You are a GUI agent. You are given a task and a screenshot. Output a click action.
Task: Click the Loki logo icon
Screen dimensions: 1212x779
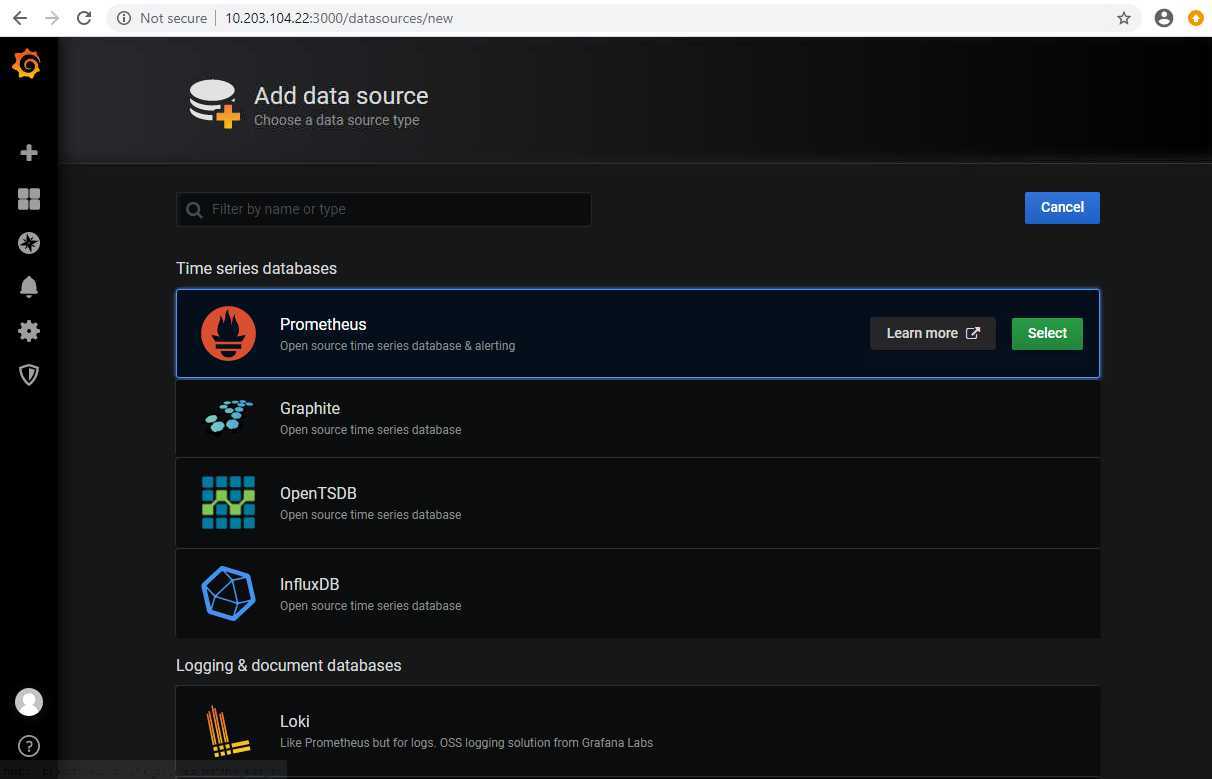[227, 731]
